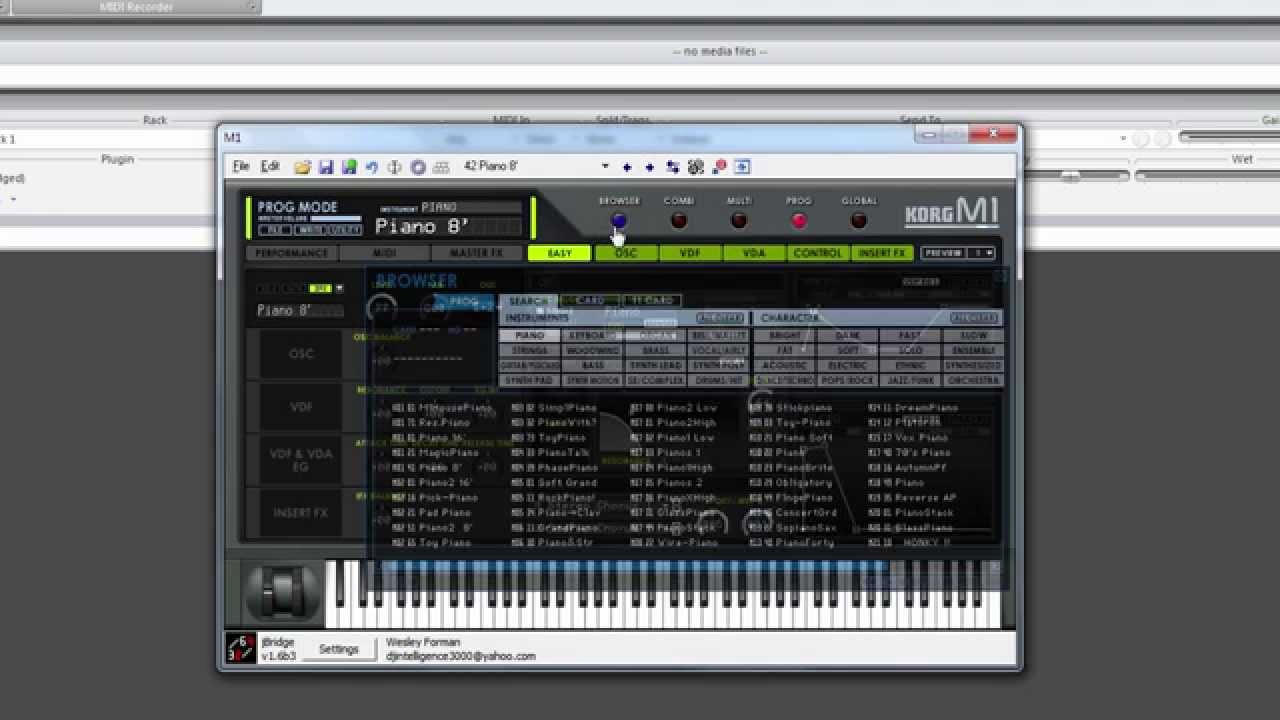Click the jBridge logo icon

[x=241, y=648]
